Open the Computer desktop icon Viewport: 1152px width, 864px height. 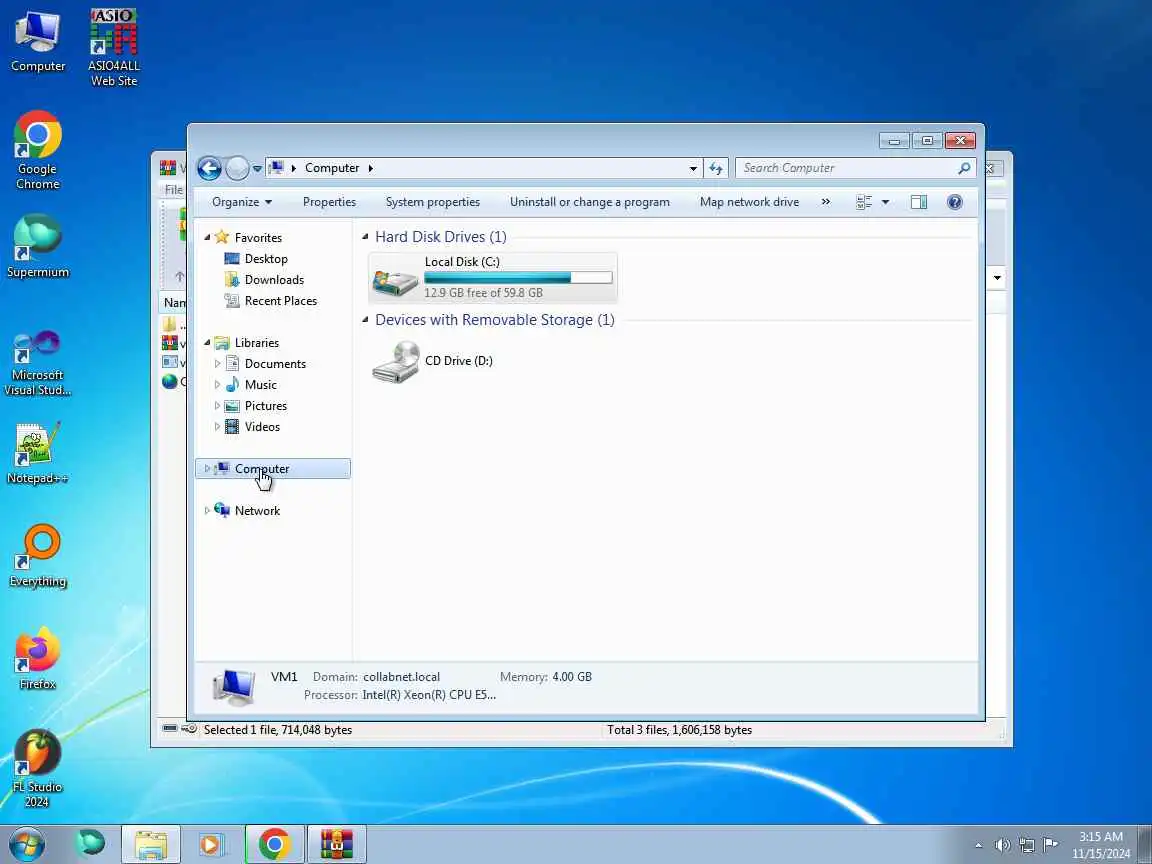click(37, 41)
